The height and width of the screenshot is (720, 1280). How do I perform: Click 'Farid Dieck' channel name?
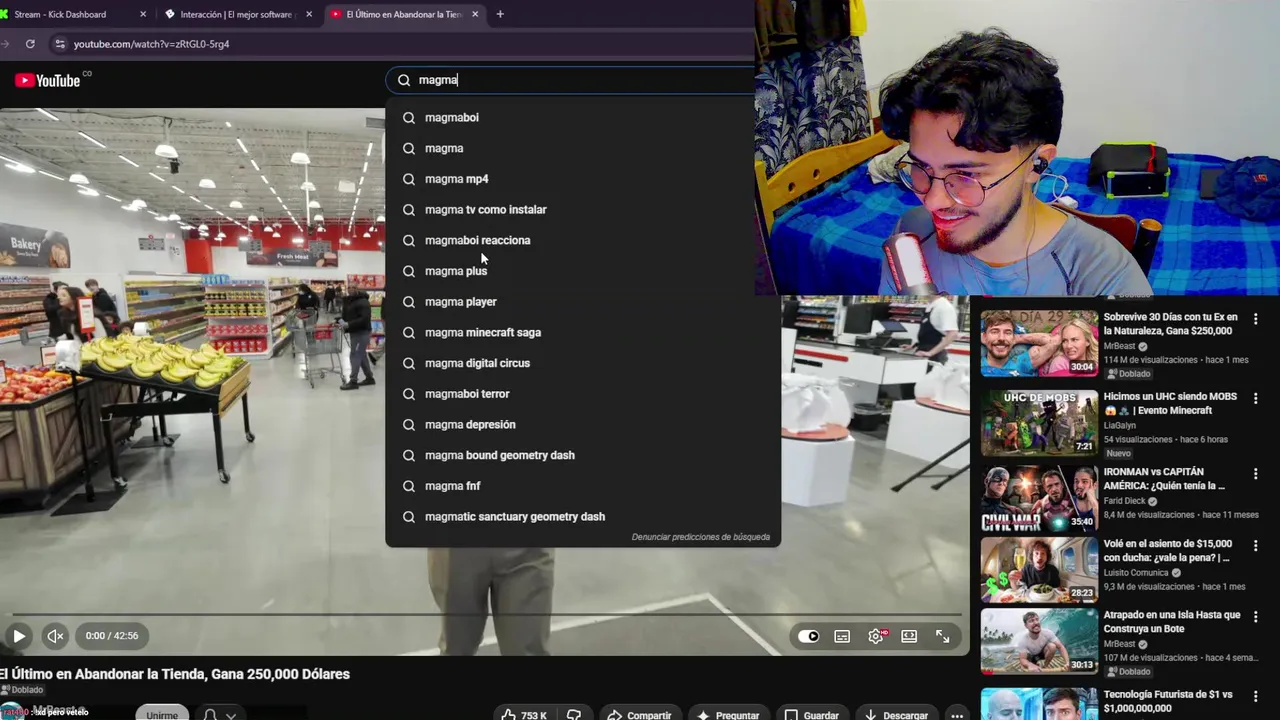tap(1125, 501)
